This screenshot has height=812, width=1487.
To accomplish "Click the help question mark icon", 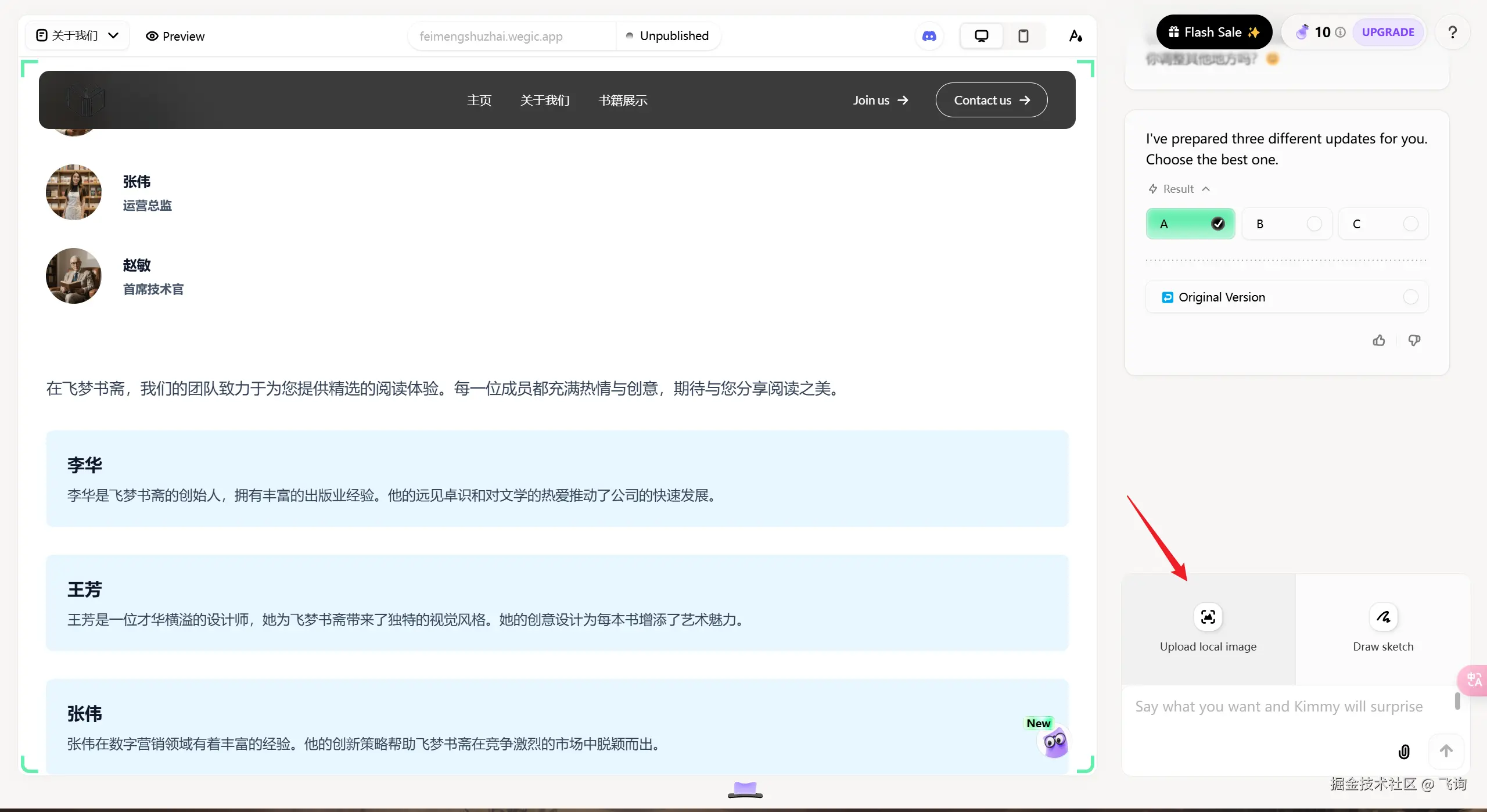I will click(1452, 33).
